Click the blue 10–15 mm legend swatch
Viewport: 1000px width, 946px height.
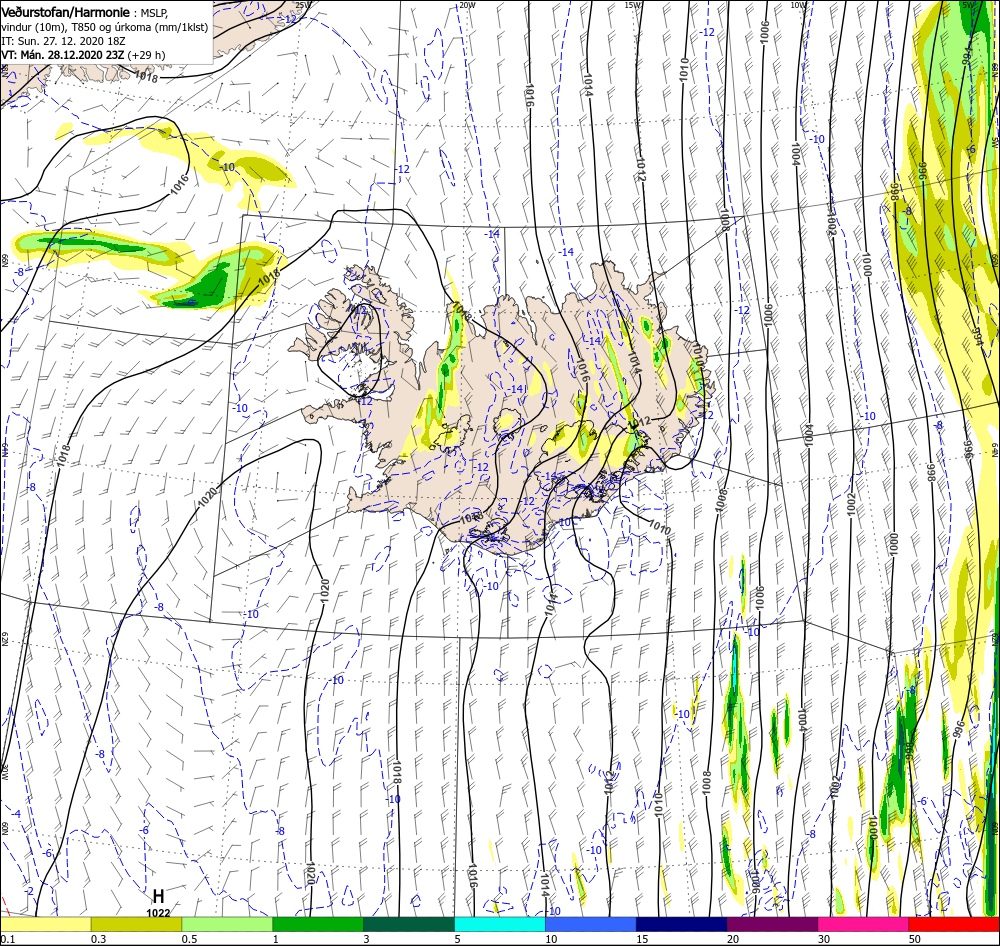(x=591, y=925)
